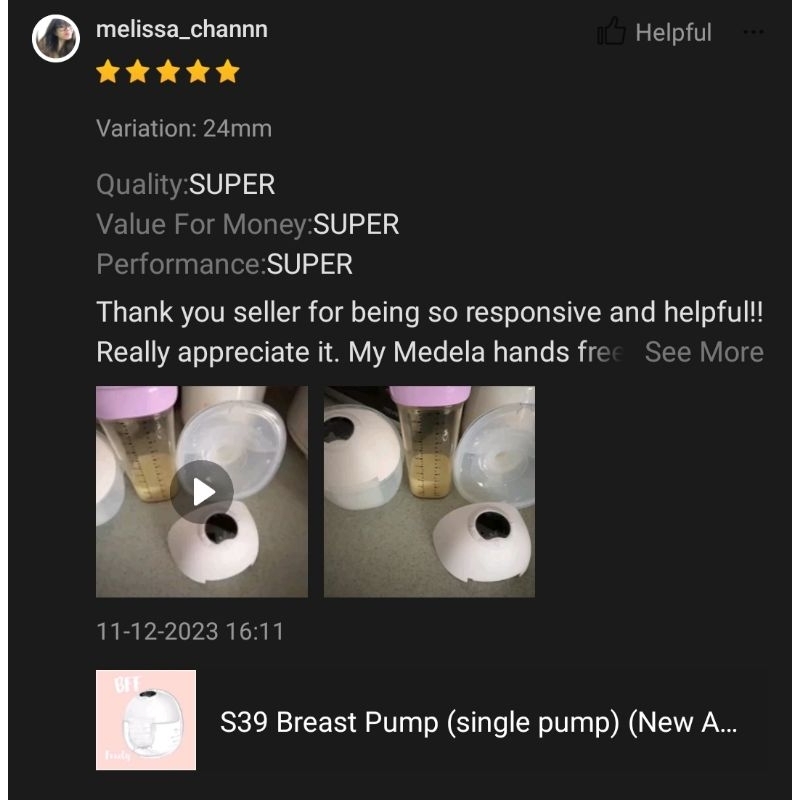Click the thumbs-up Helpful icon
Screen dimensions: 800x800
[611, 31]
